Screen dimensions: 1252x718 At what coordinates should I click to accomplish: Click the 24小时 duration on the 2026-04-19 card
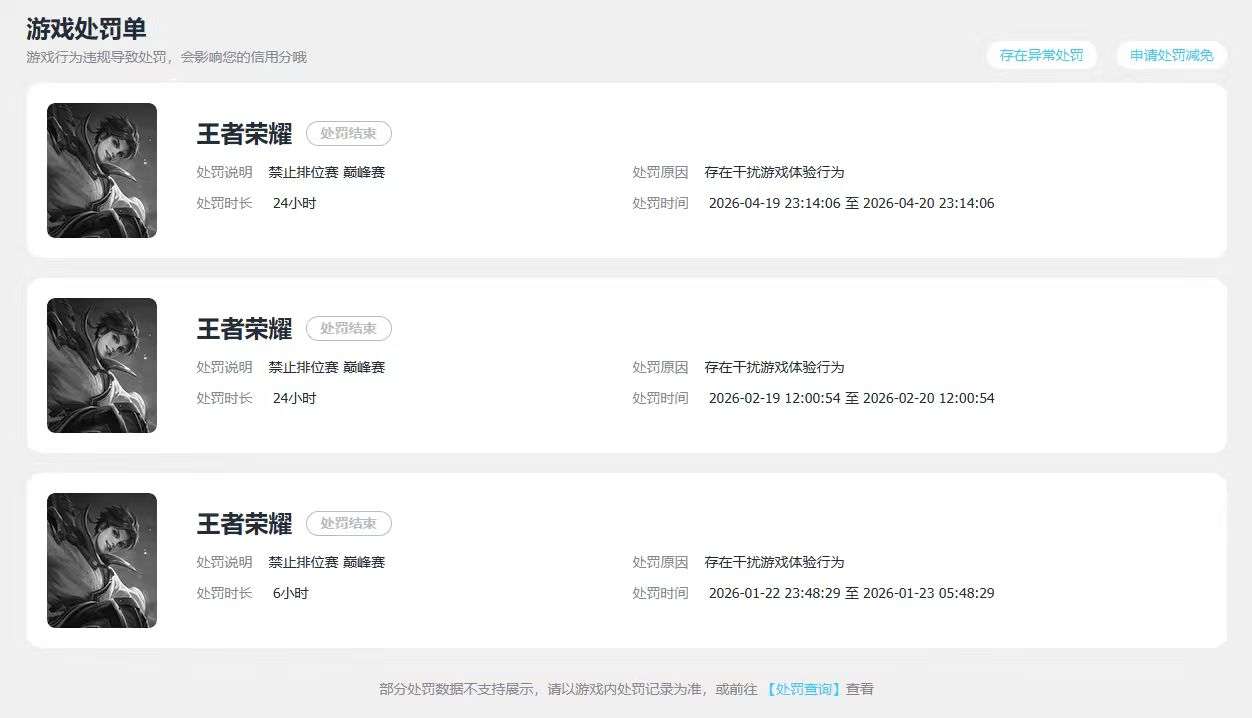pos(294,203)
